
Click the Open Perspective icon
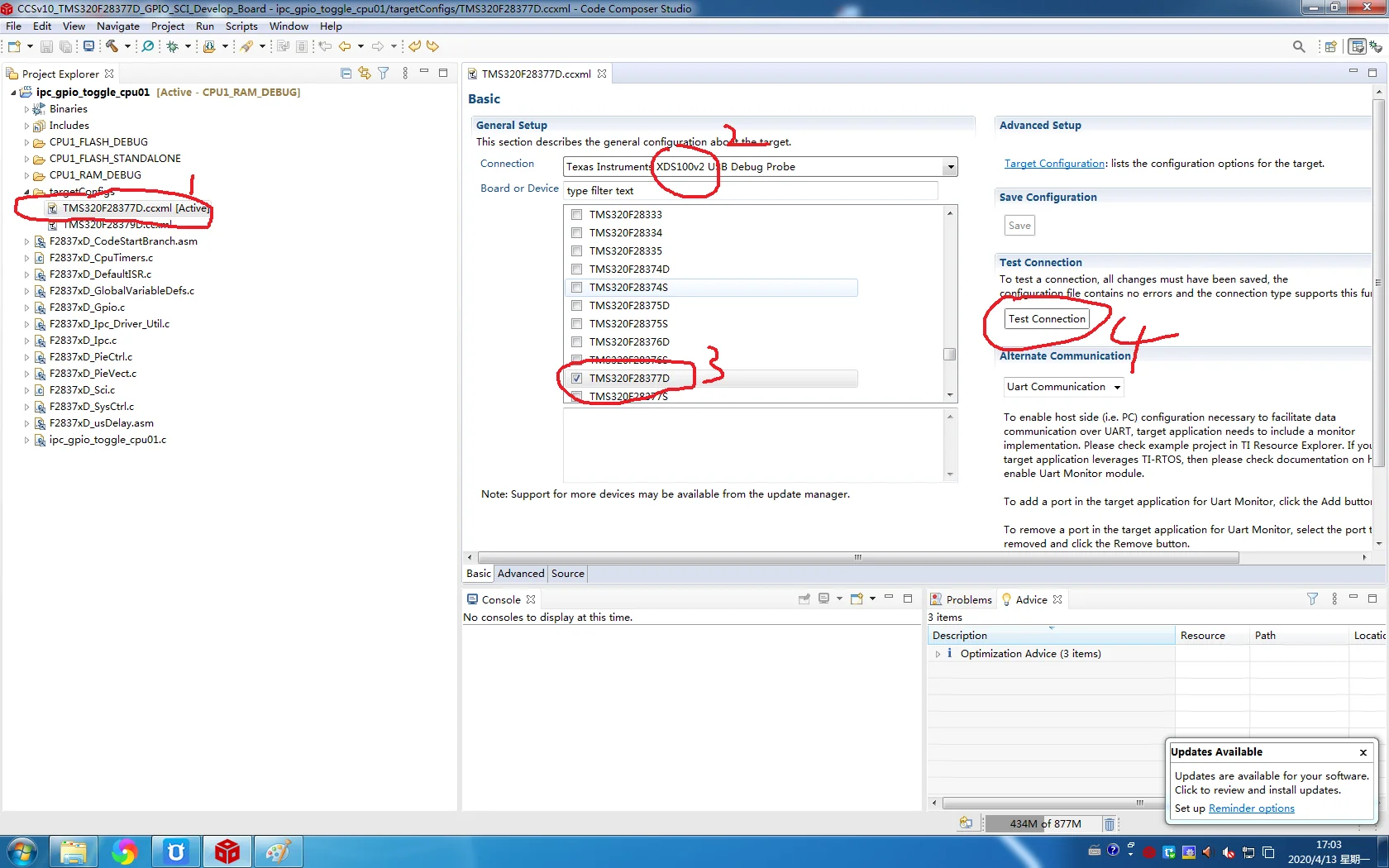click(x=1330, y=46)
